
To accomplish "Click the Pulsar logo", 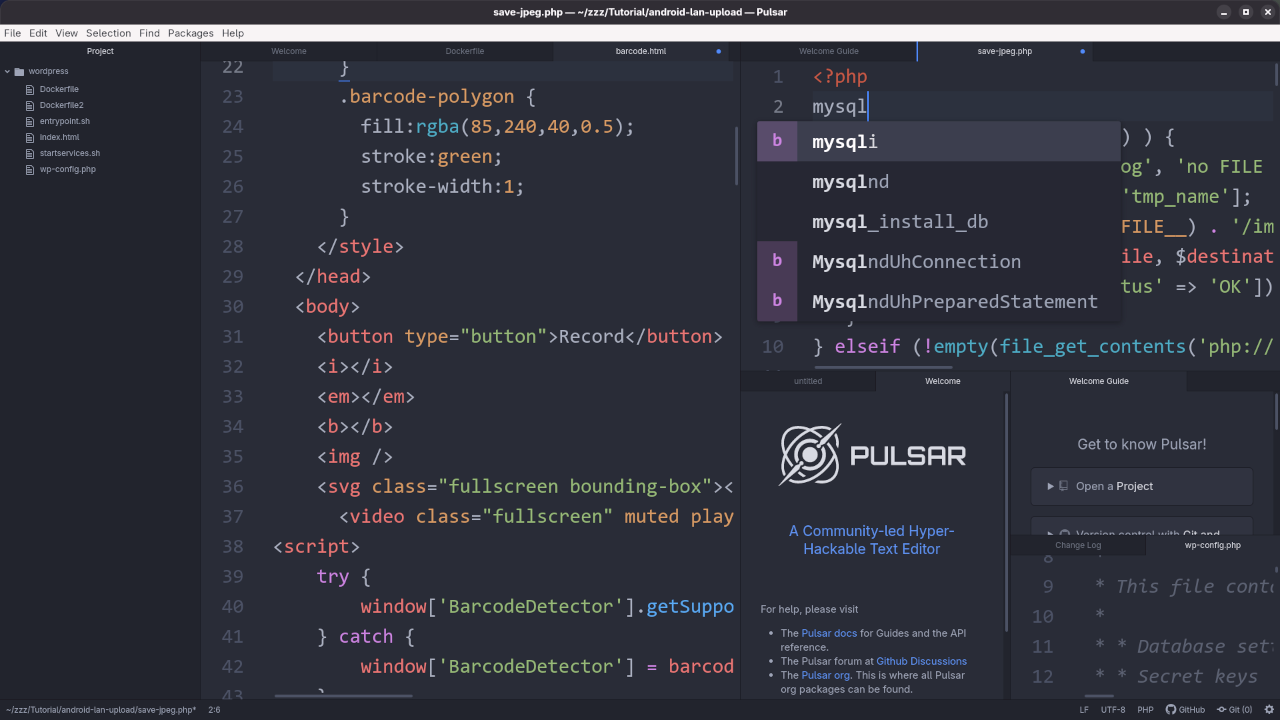I will [x=873, y=456].
